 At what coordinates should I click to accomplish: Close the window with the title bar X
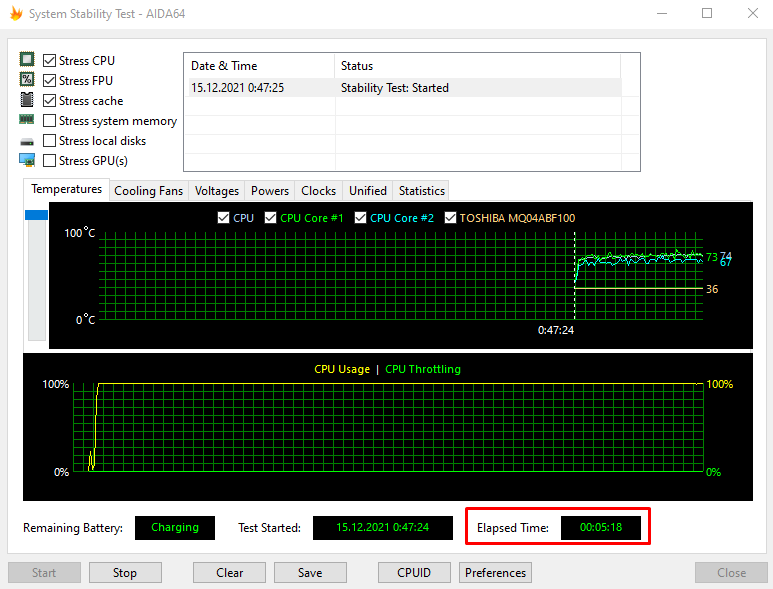753,13
